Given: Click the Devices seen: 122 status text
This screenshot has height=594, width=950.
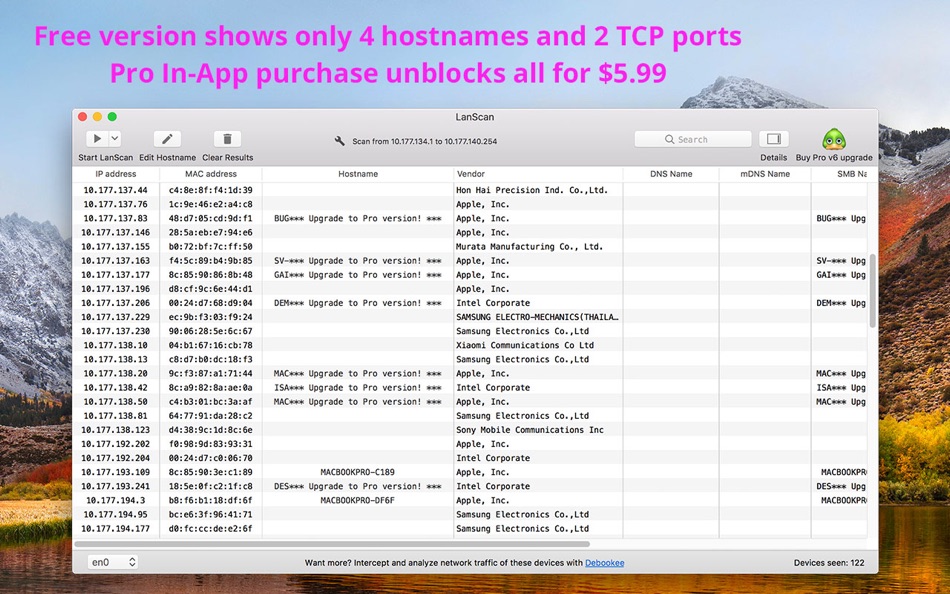Looking at the screenshot, I should click(829, 562).
